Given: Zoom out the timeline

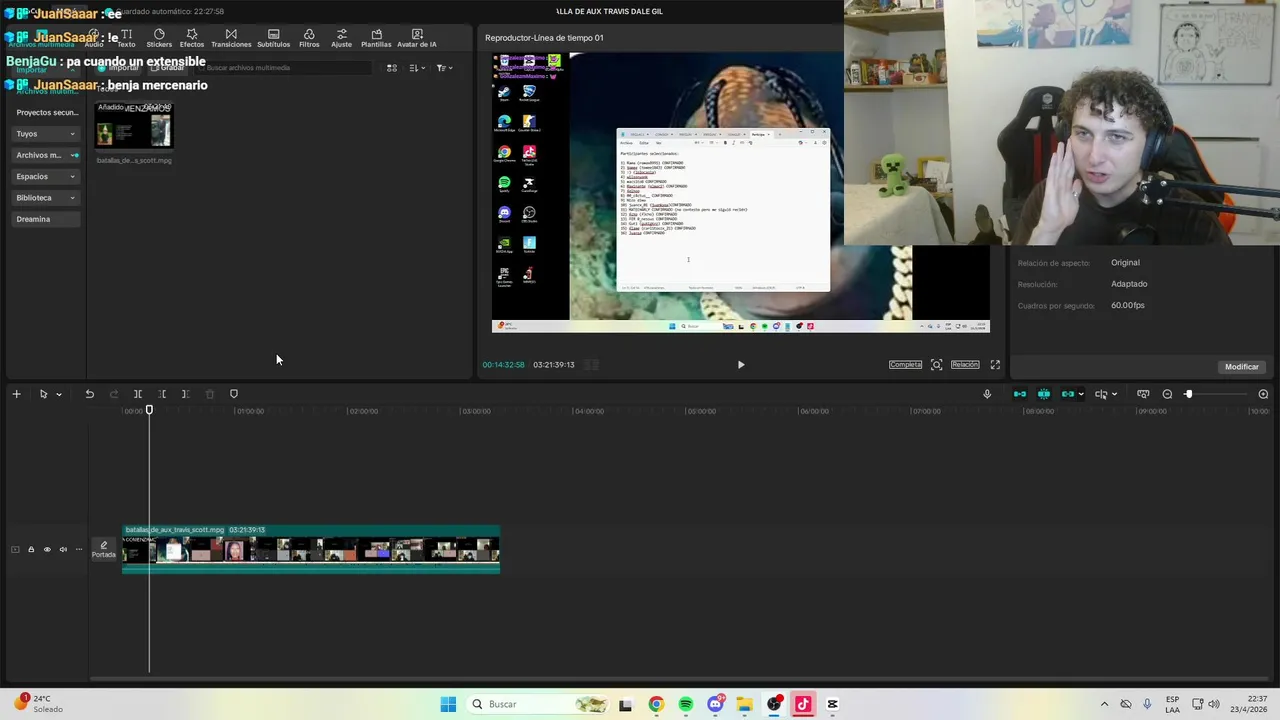Looking at the screenshot, I should pos(1167,394).
